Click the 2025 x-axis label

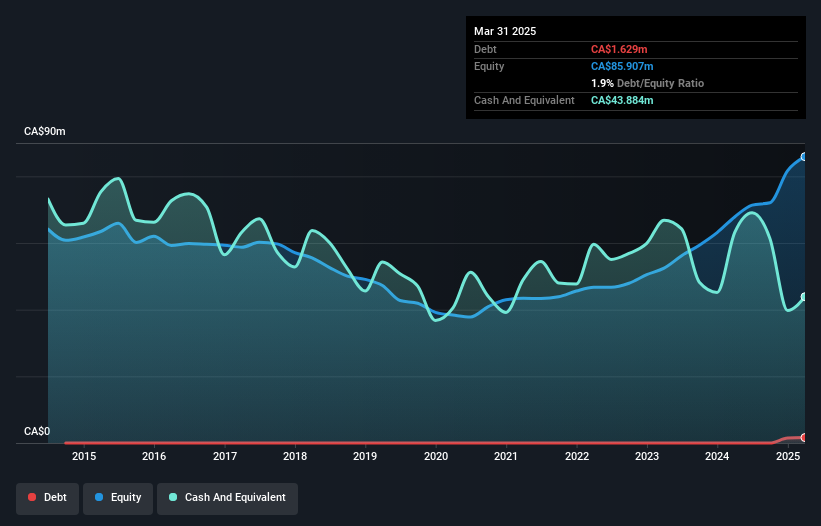788,456
